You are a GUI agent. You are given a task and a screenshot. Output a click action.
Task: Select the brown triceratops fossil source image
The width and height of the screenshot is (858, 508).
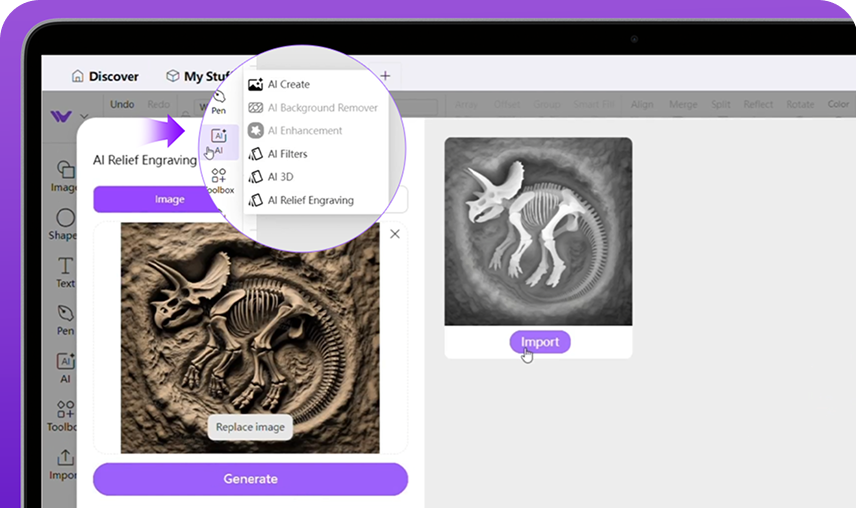pos(250,338)
